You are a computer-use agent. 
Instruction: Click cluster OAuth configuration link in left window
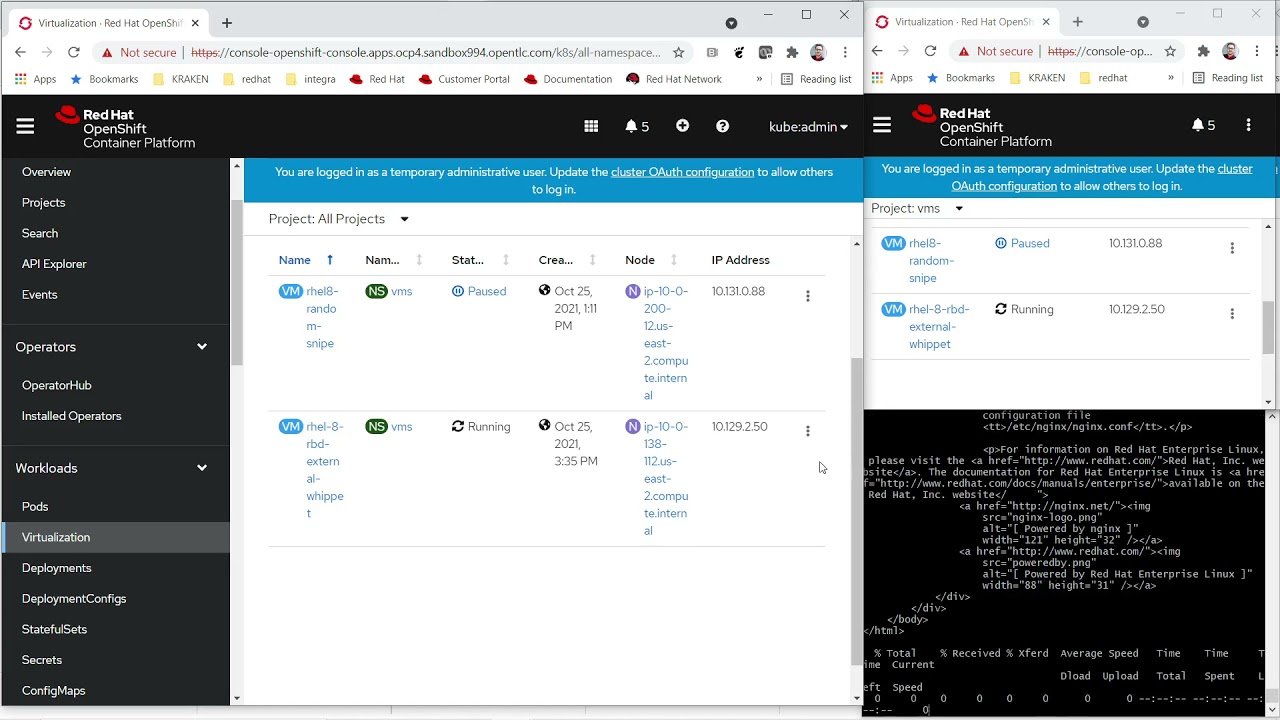[682, 172]
